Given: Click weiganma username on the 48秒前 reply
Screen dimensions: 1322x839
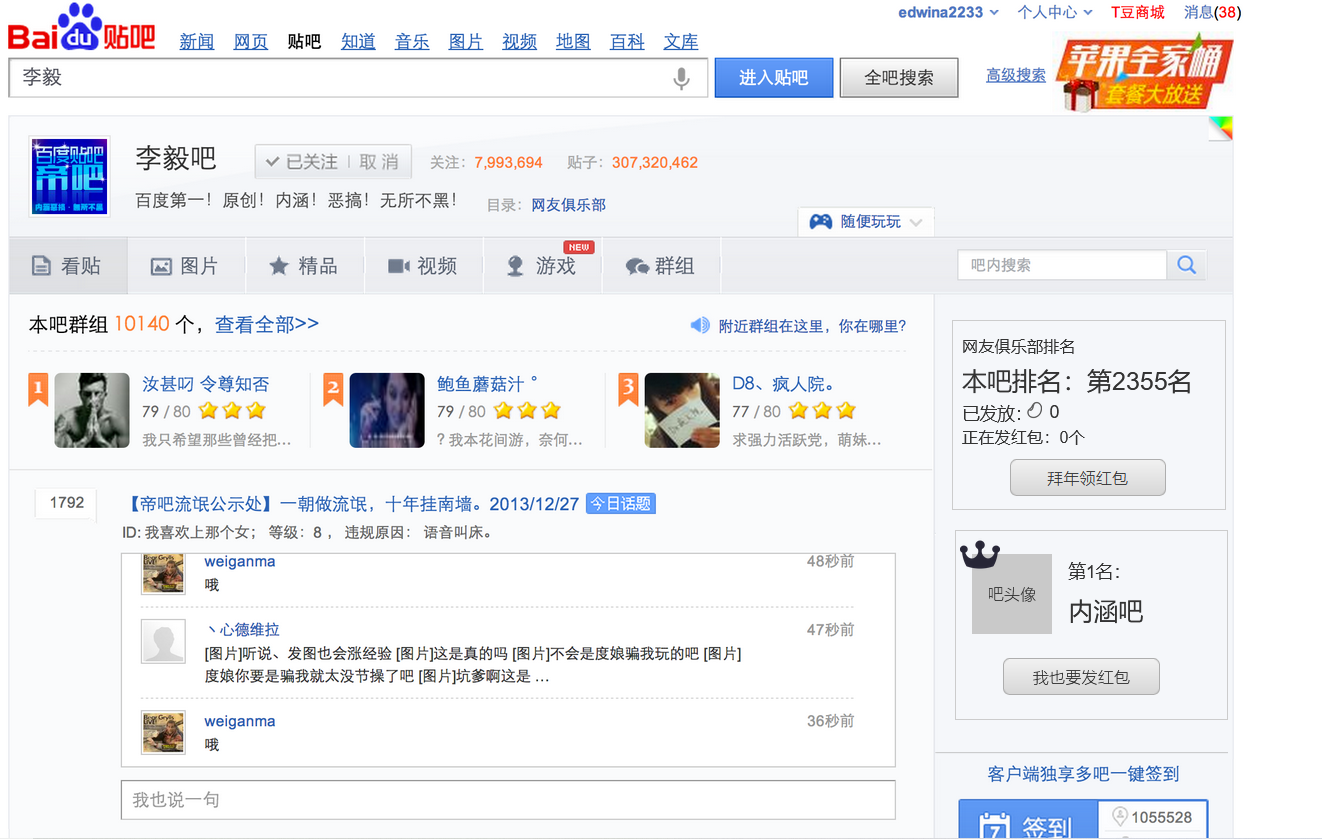Looking at the screenshot, I should point(240,562).
